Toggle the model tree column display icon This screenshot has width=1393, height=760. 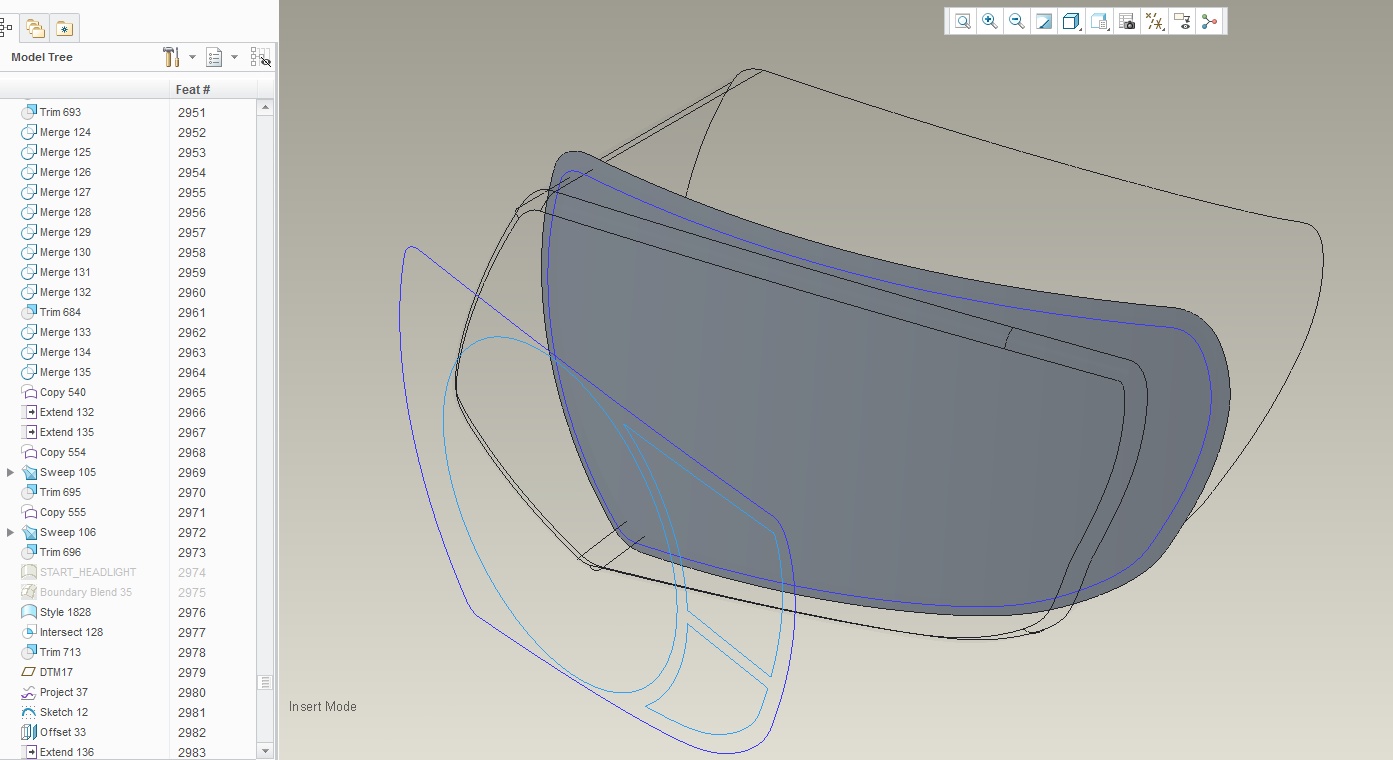260,57
